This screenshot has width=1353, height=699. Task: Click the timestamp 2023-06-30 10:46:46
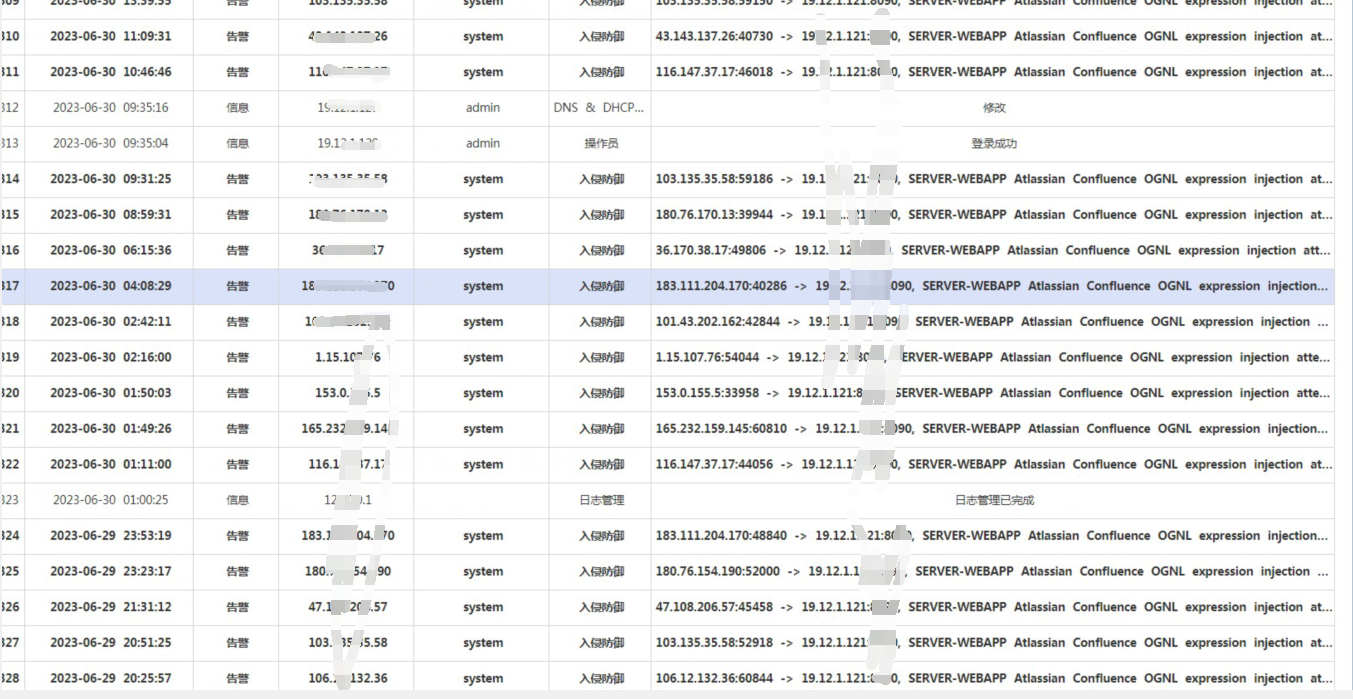pyautogui.click(x=110, y=73)
